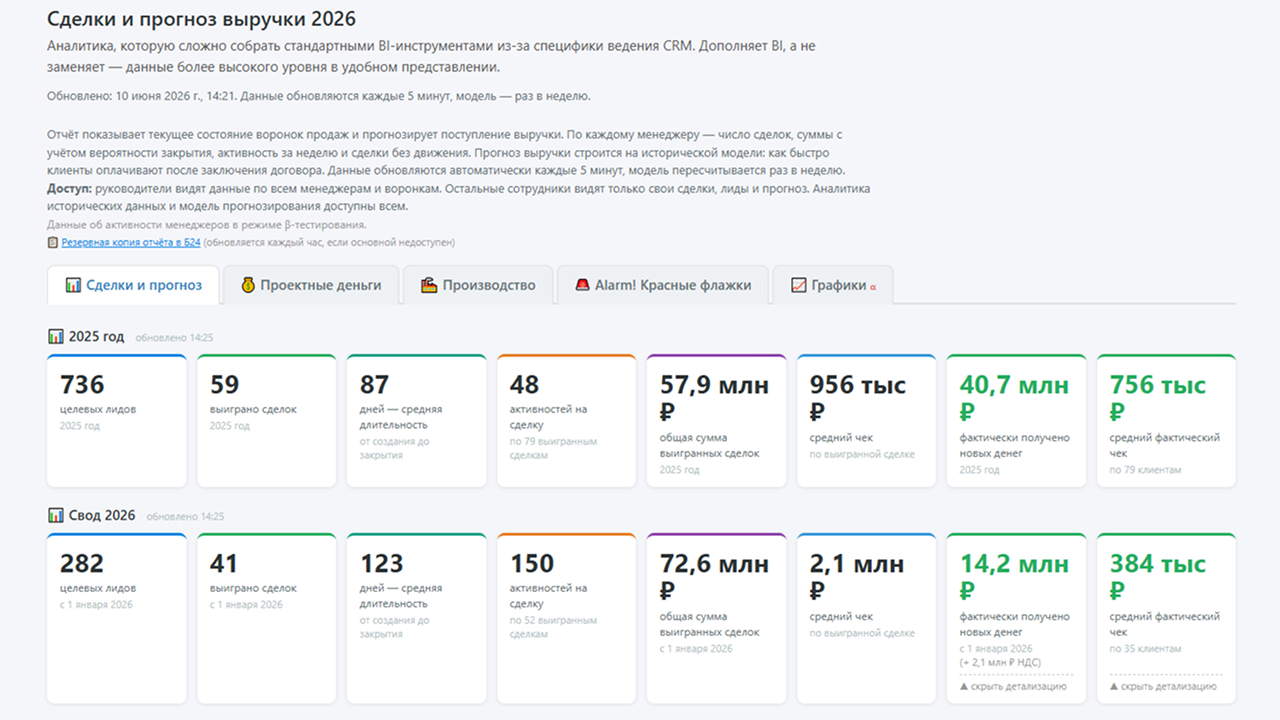Select the 282 целевых лидов card
Screen dimensions: 1280x720
point(117,618)
